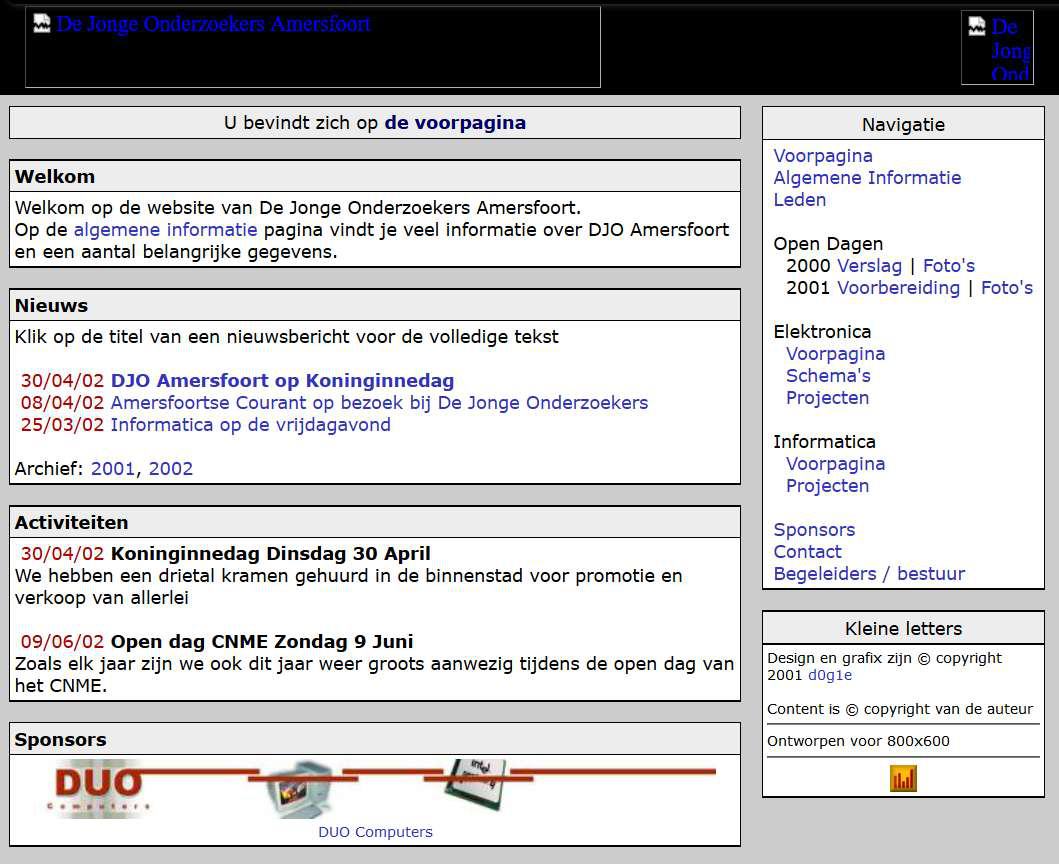This screenshot has width=1059, height=864.
Task: Open Foto's for Open Dagen 2001
Action: point(1007,288)
